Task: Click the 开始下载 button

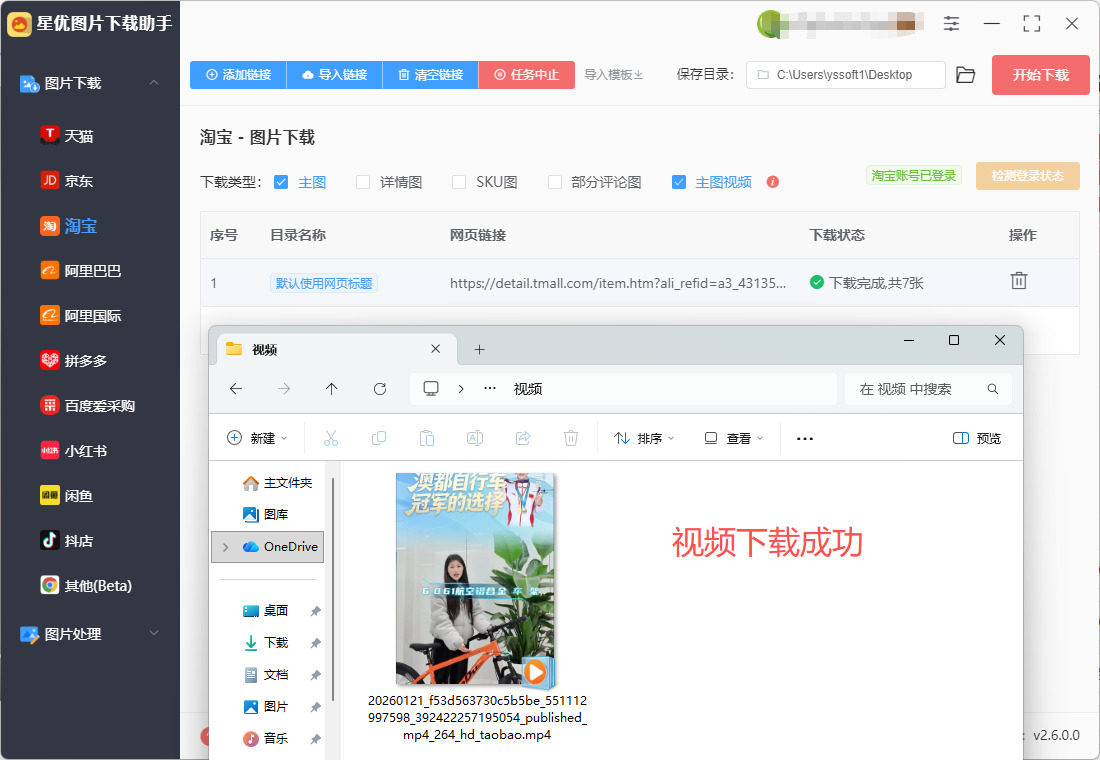Action: pyautogui.click(x=1040, y=75)
